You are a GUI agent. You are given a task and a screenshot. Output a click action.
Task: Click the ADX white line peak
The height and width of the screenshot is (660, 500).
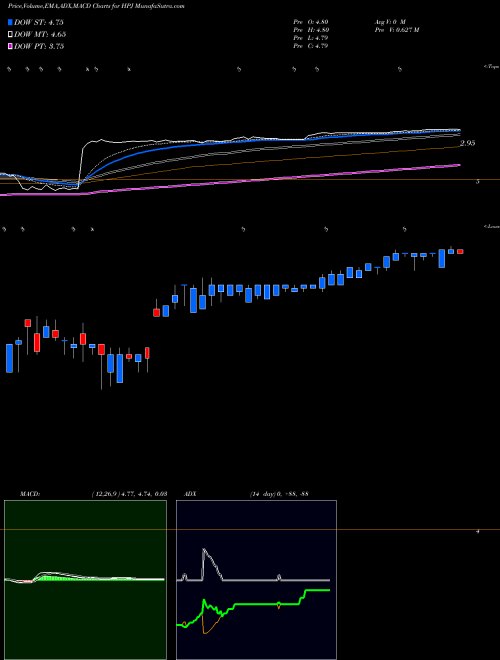204,549
